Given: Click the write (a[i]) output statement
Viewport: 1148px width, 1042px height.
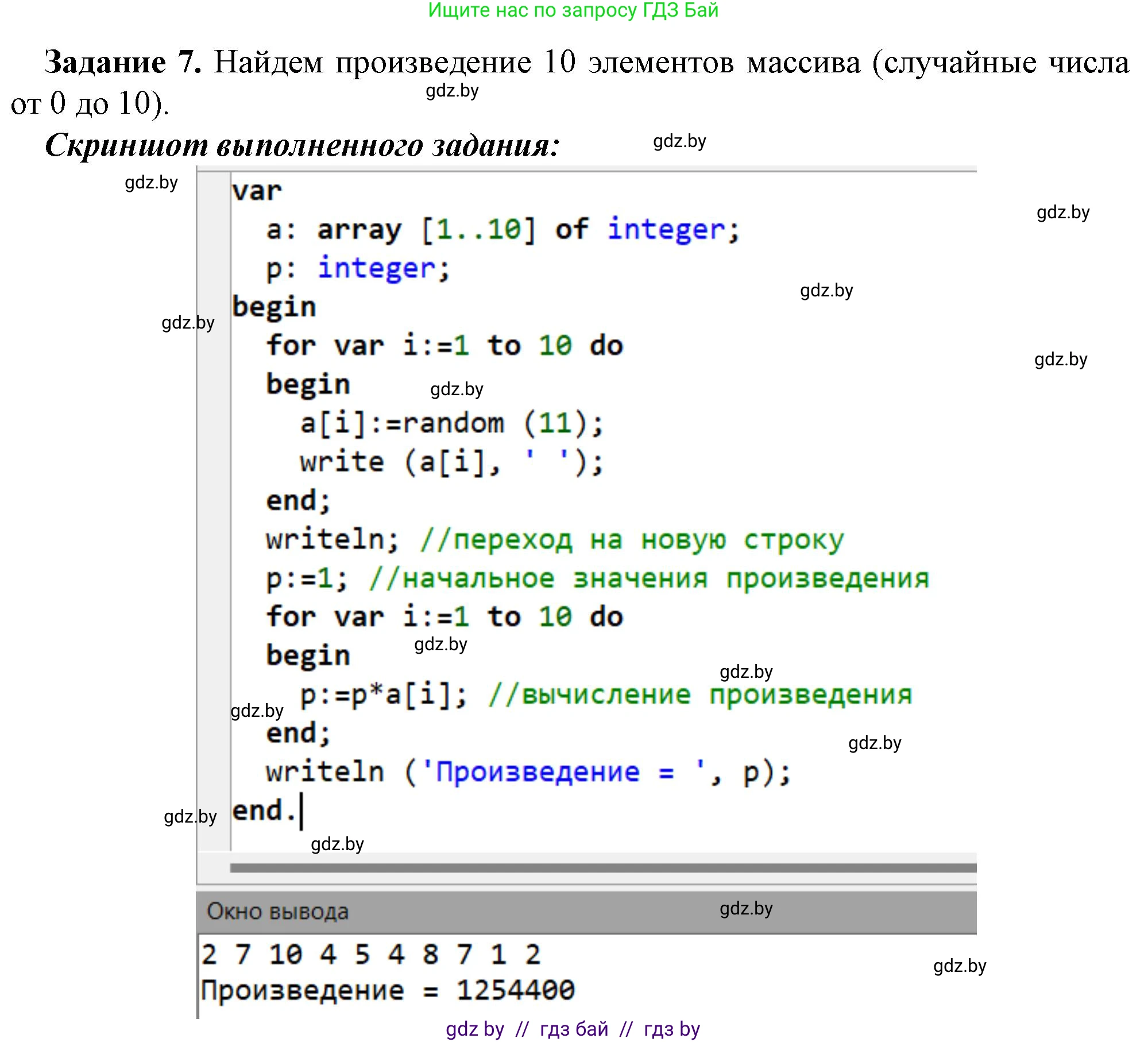Looking at the screenshot, I should (454, 461).
